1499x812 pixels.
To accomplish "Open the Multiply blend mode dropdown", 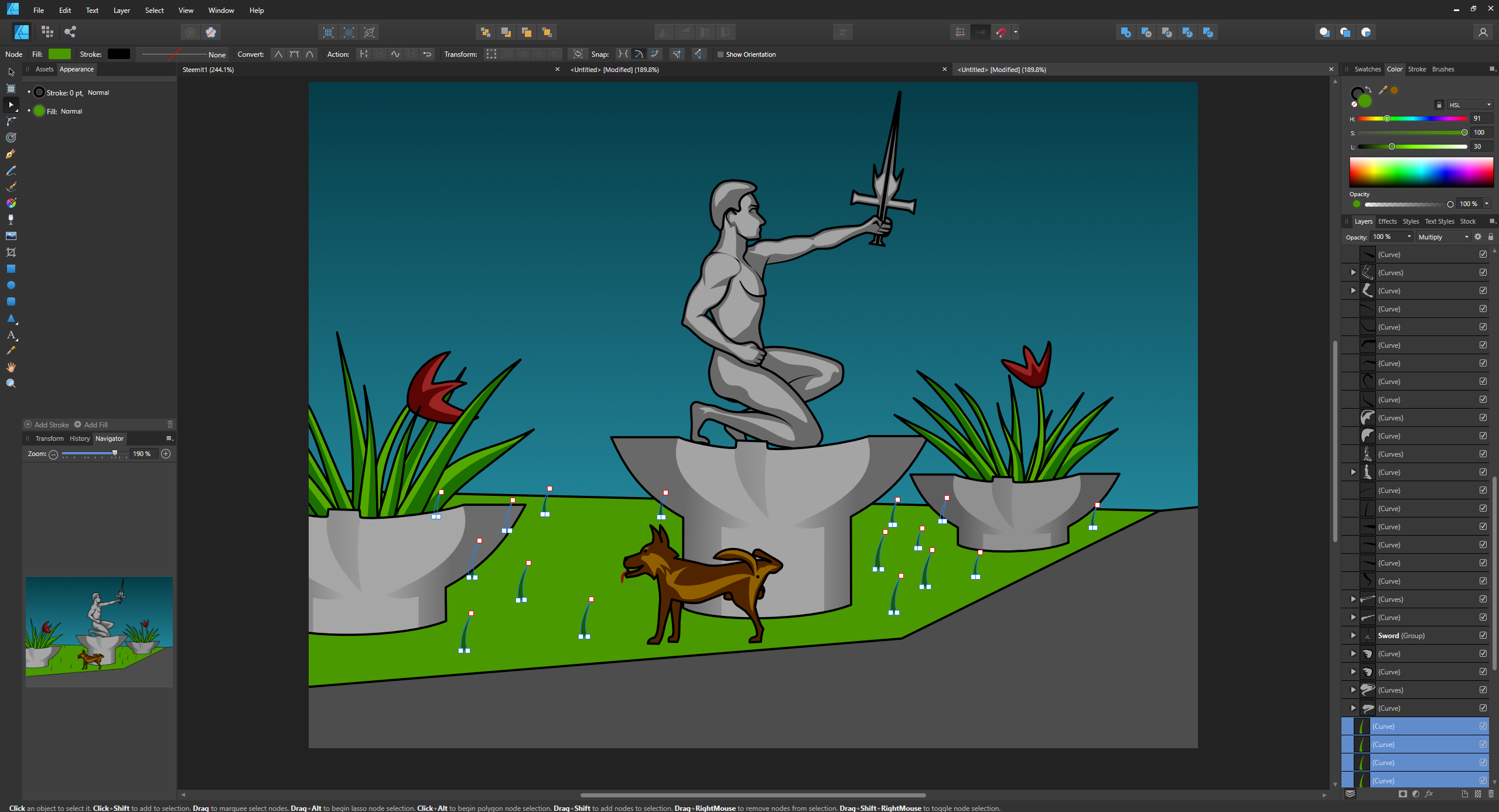I will 1443,237.
